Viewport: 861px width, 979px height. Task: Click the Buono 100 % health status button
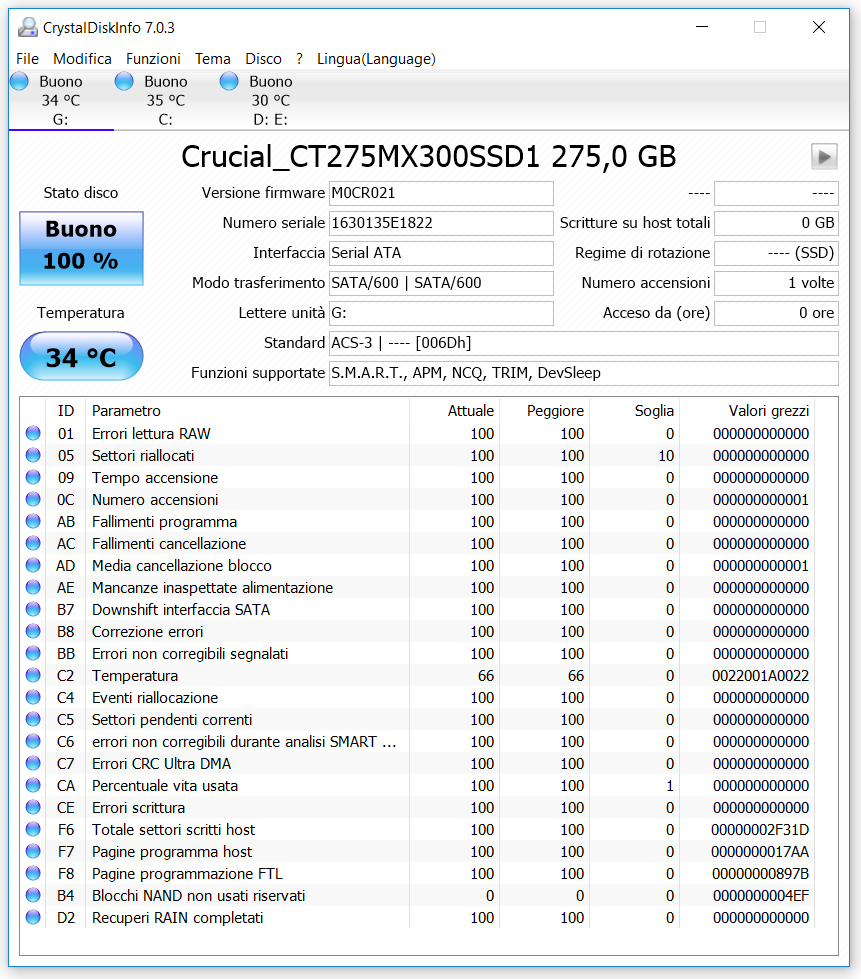82,248
